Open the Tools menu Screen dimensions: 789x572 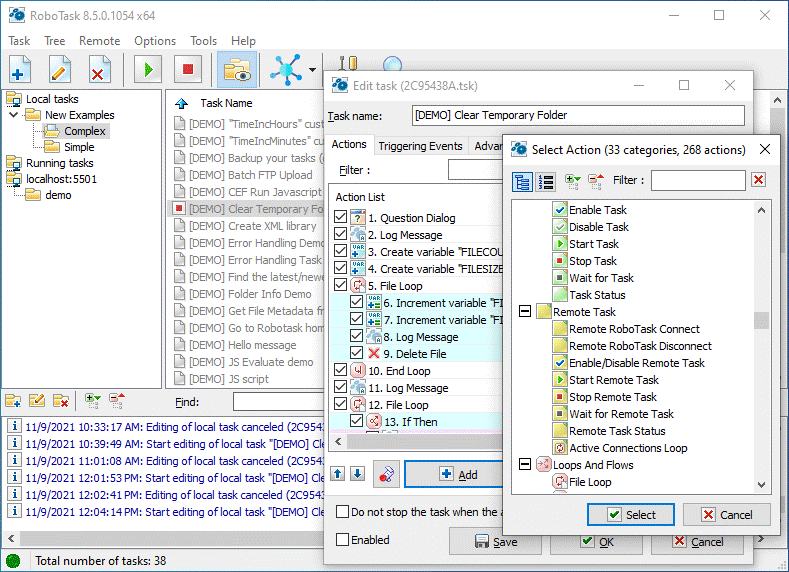203,41
